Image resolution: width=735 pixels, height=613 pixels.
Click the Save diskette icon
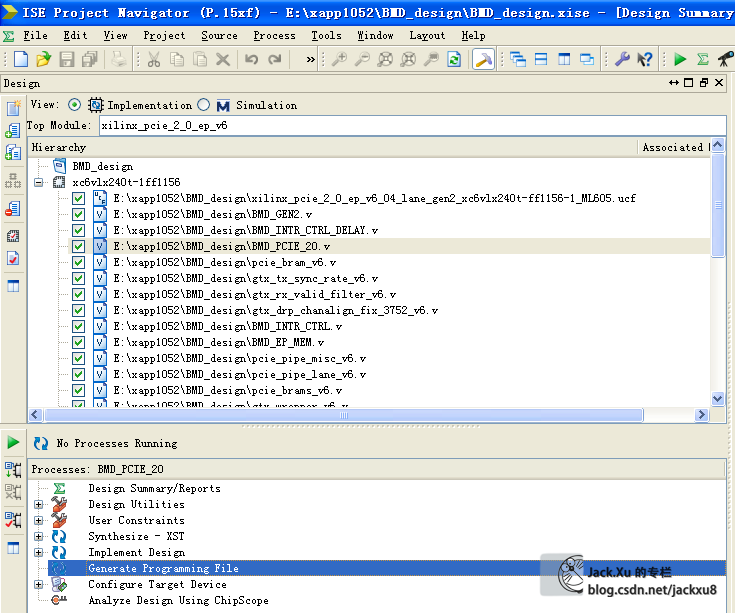click(x=67, y=59)
